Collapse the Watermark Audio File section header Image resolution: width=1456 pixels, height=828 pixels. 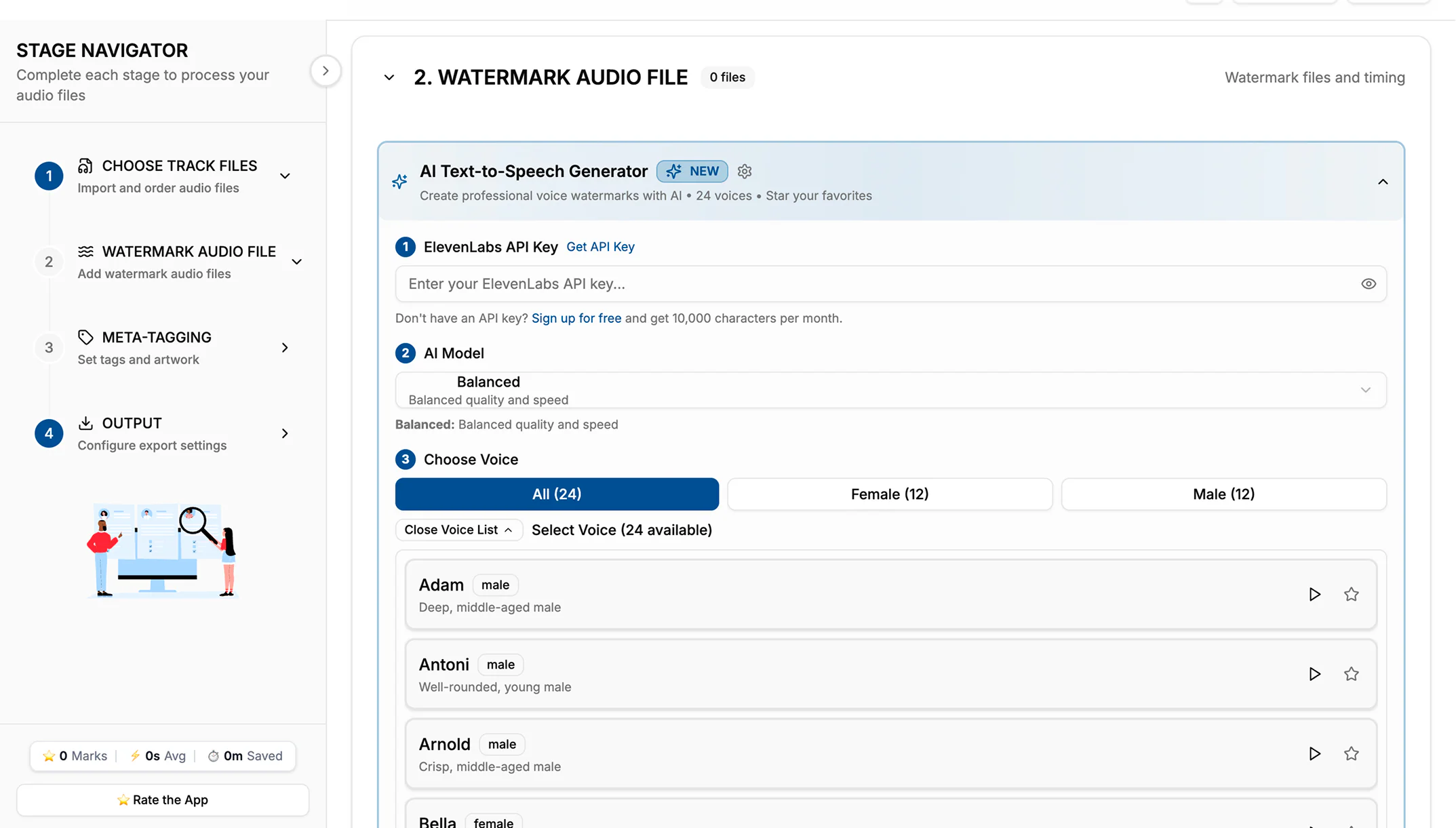[389, 77]
